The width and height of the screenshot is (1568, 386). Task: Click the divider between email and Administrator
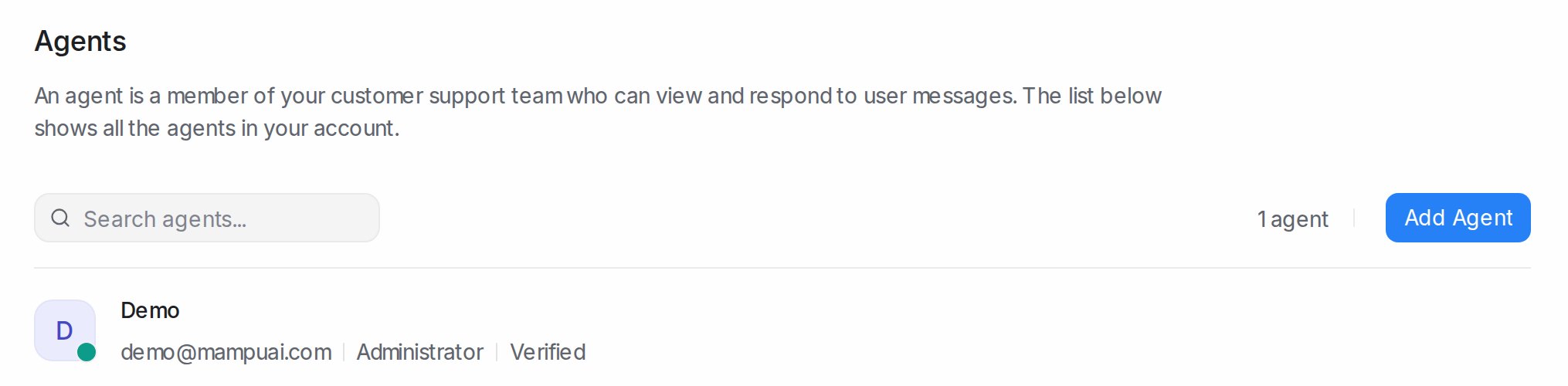[x=344, y=353]
